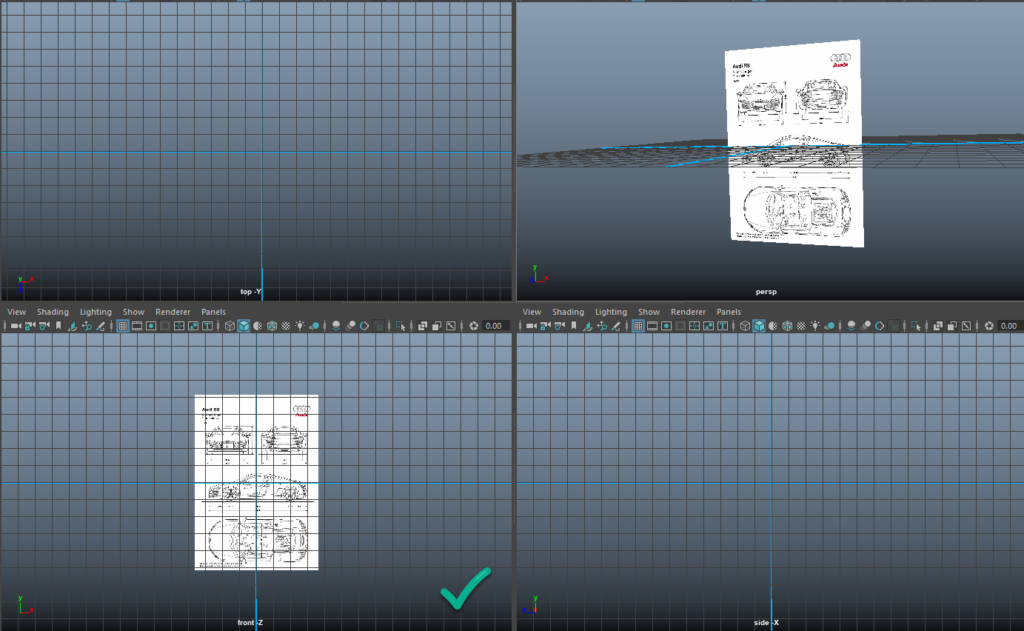
Task: Click Use All Lights in front view toolbar
Action: 300,326
